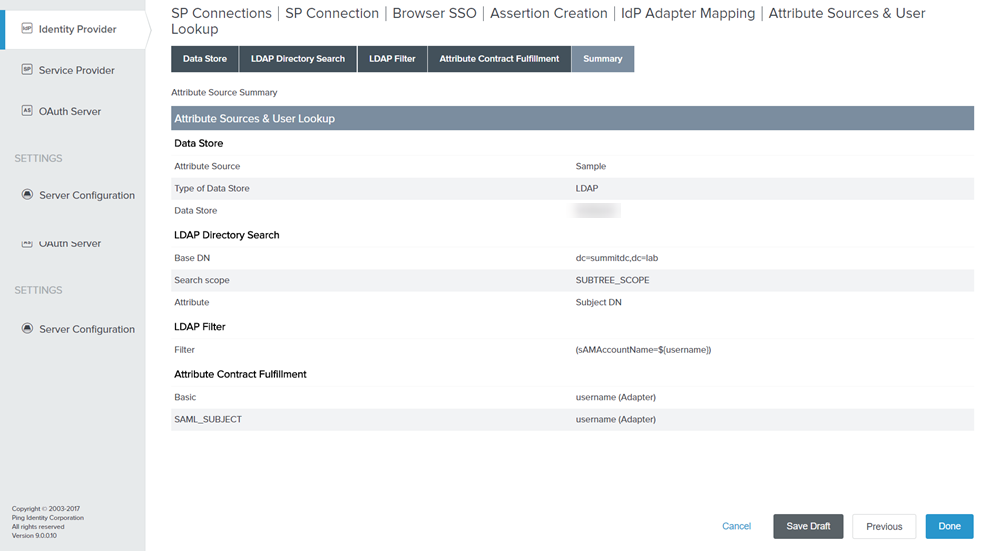
Task: Switch to the Data Store tab
Action: click(x=205, y=59)
